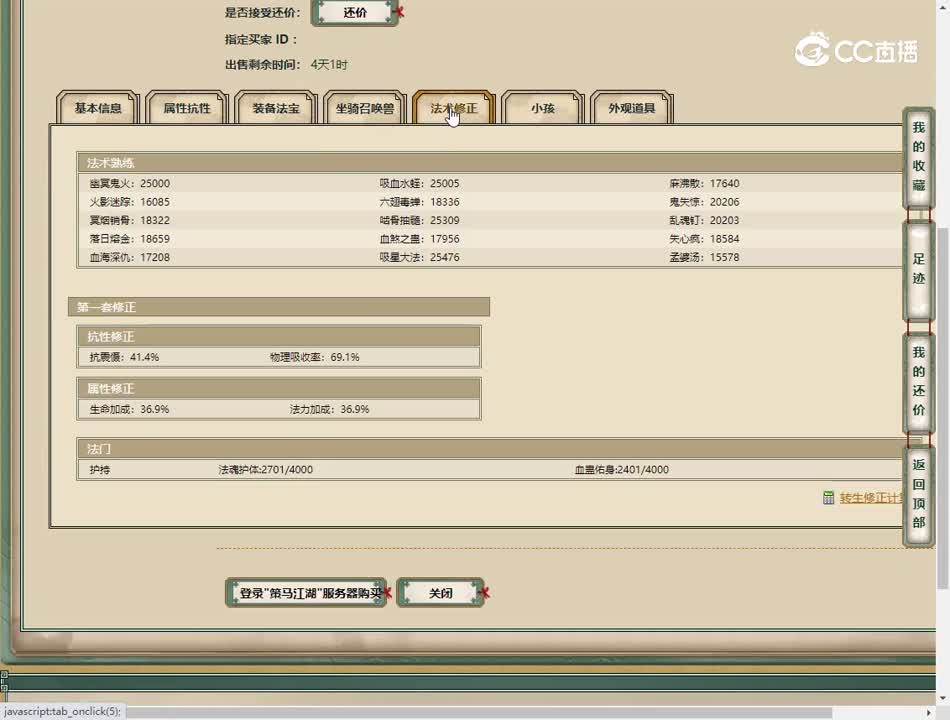Screen dimensions: 950x720
Task: Click the 六翅毒蝉: 18336 entry
Action: [419, 202]
